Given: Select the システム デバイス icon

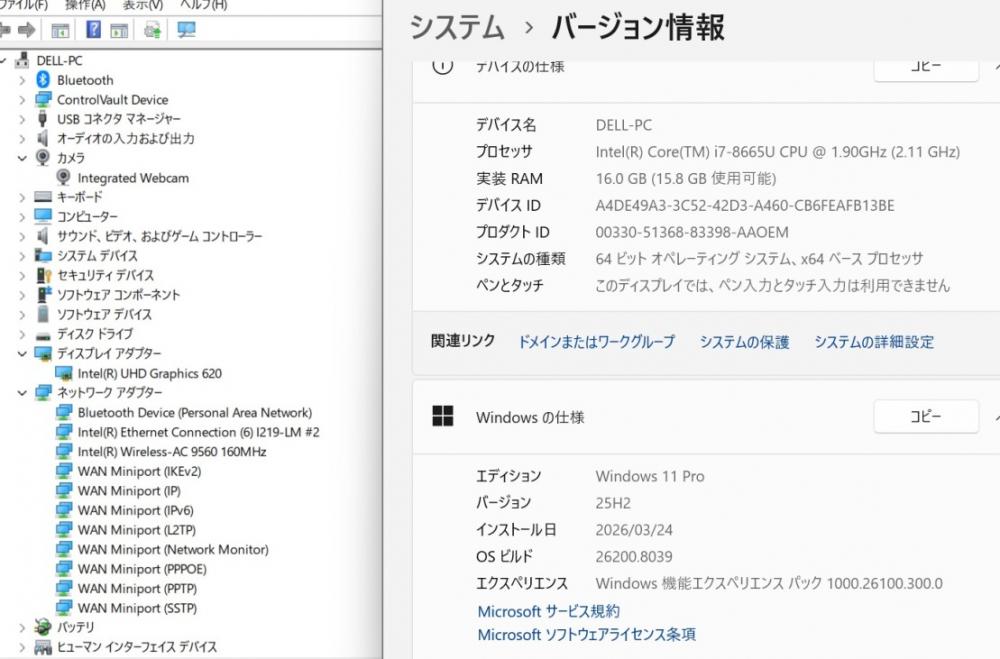Looking at the screenshot, I should click(43, 255).
